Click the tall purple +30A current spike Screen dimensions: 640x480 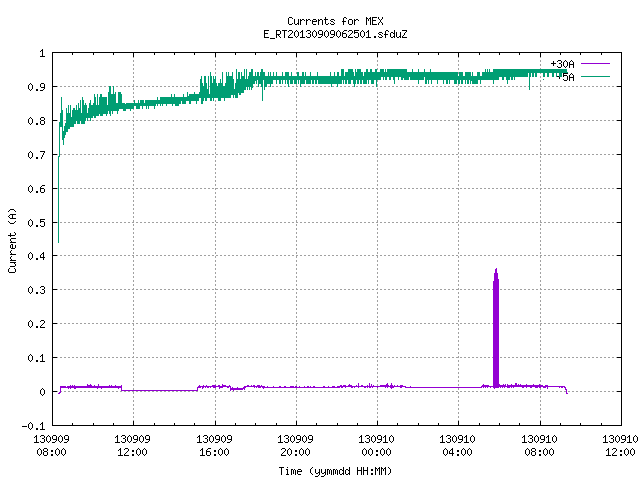(496, 329)
